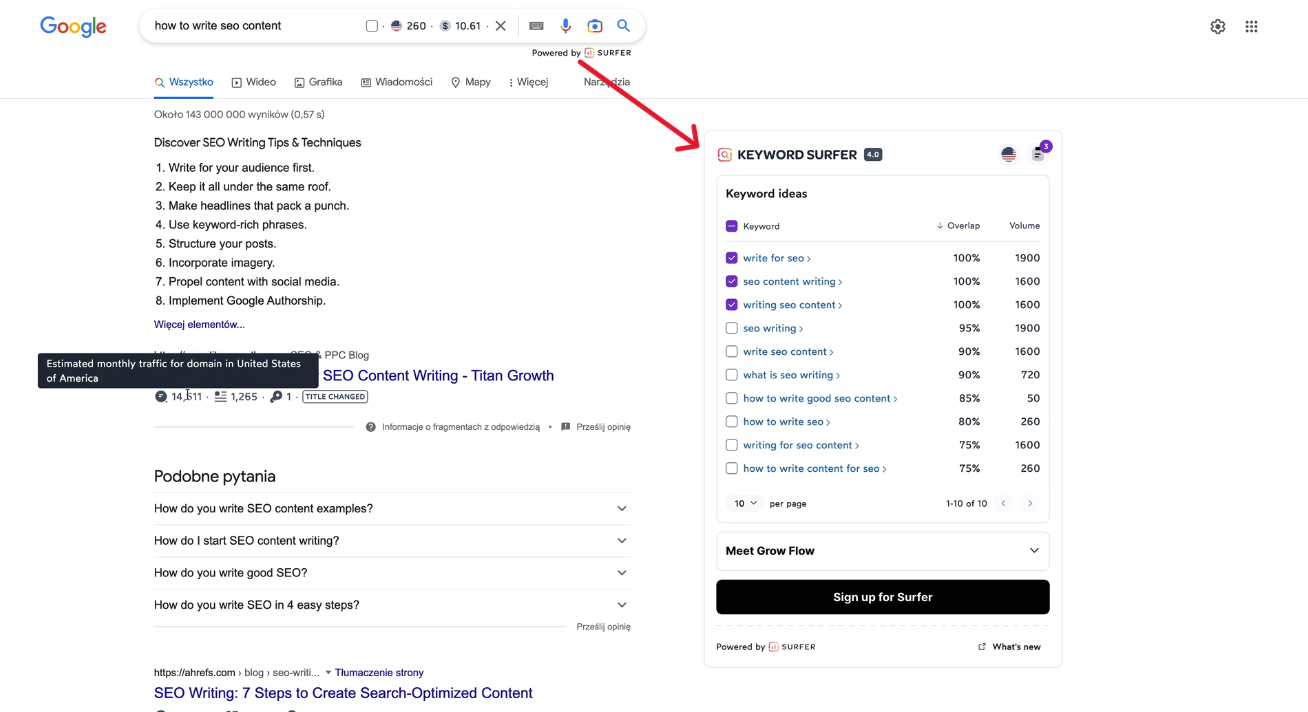Switch to the Wideo tab

[254, 82]
